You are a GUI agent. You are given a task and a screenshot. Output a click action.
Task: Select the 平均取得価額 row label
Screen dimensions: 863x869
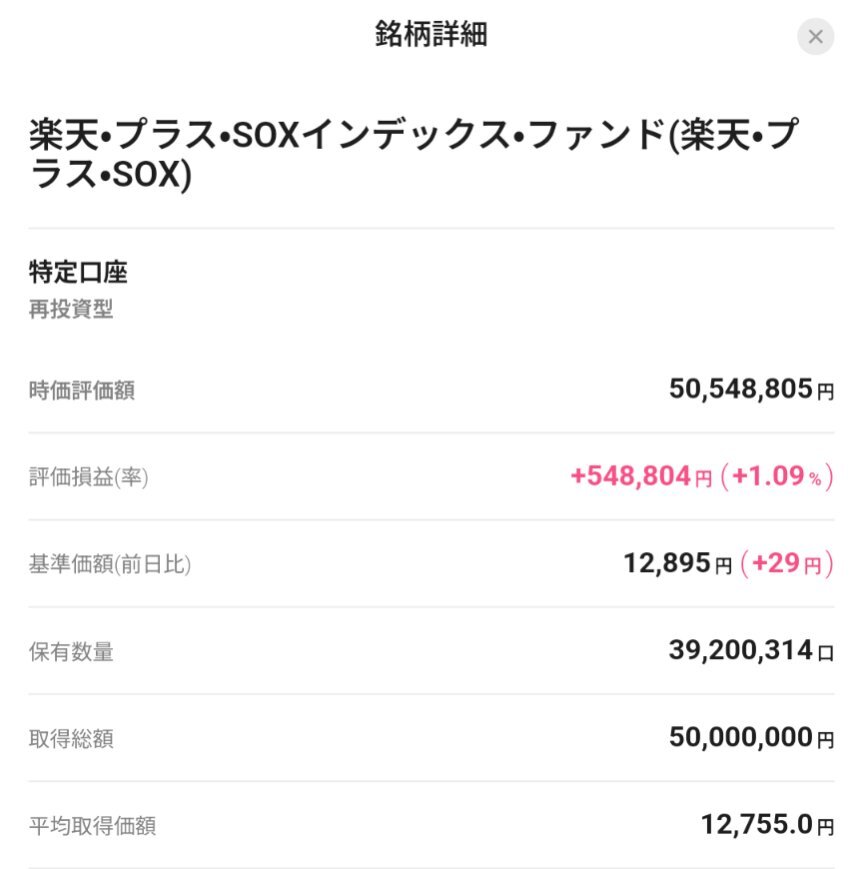92,826
